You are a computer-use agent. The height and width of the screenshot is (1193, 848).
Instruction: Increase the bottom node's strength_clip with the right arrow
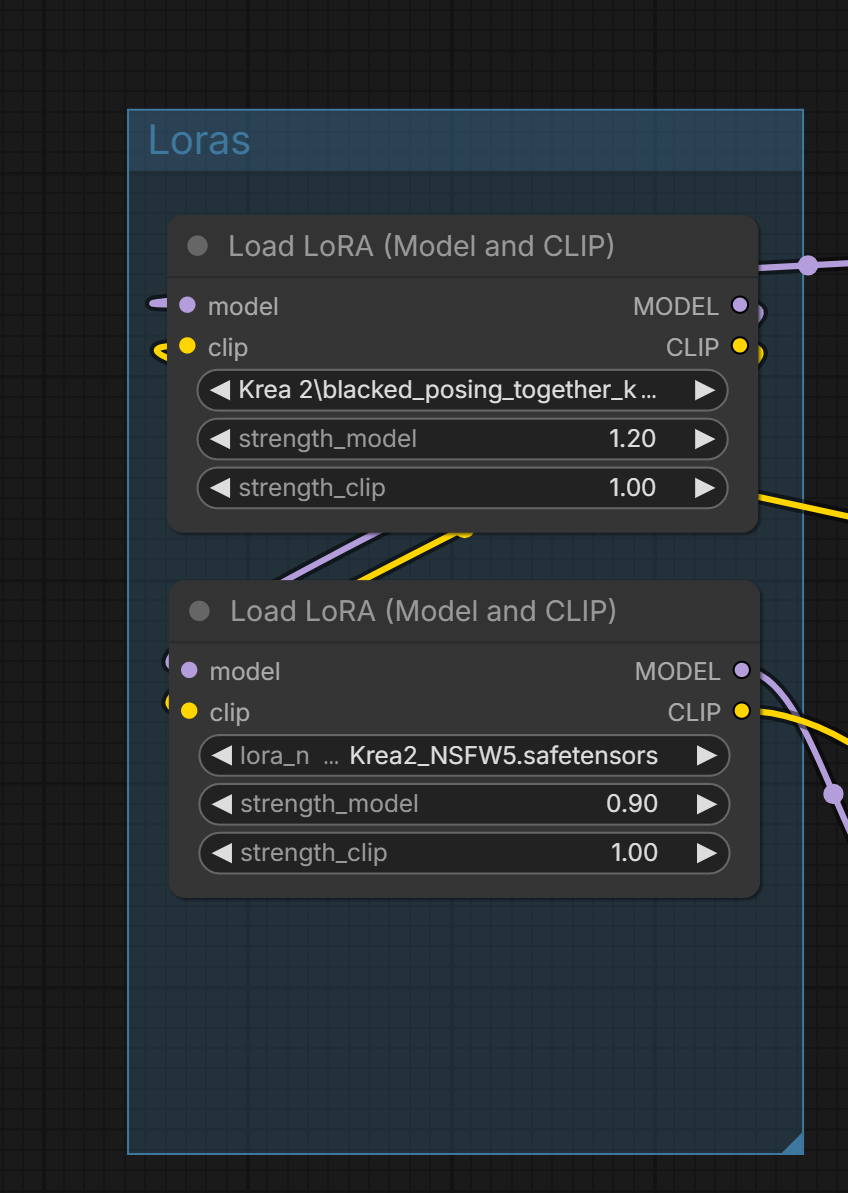[x=707, y=853]
